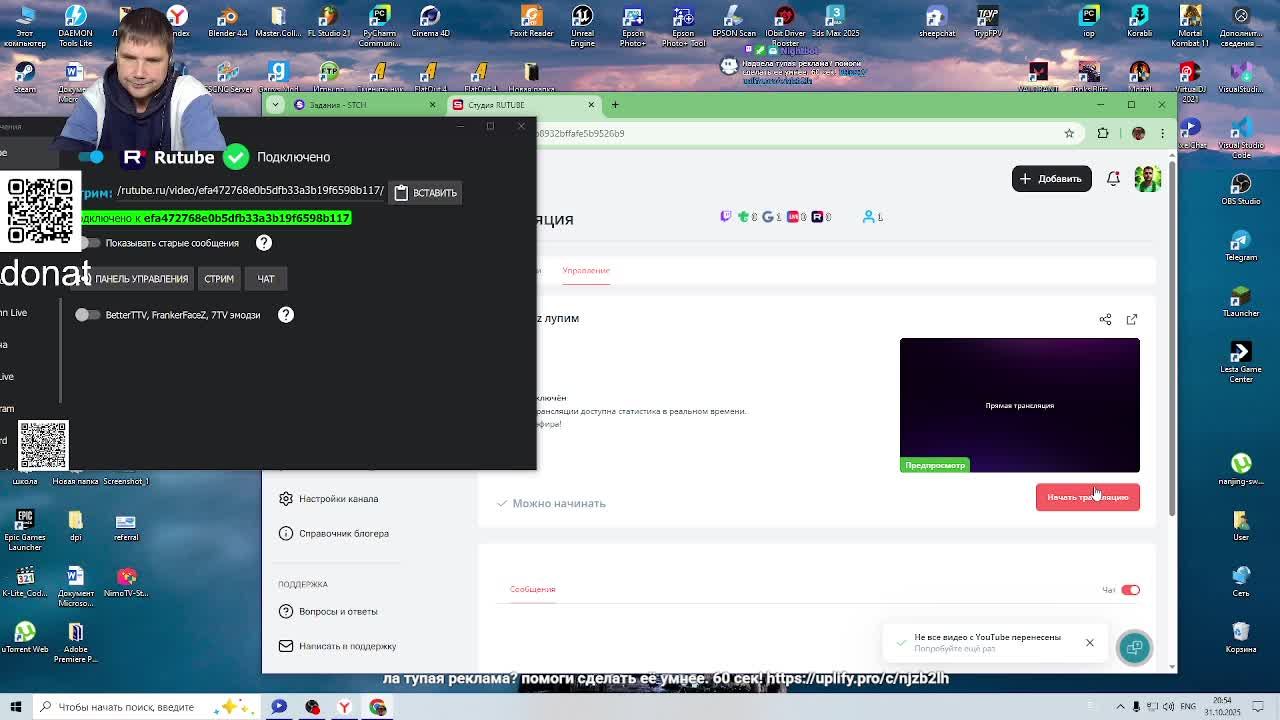Open Cinema 4D desktop shortcut

click(430, 22)
